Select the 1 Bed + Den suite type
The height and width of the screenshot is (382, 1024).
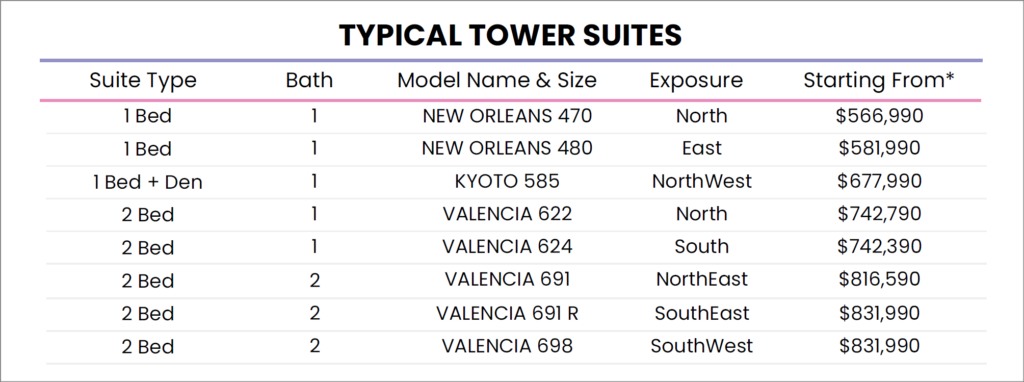pyautogui.click(x=148, y=182)
